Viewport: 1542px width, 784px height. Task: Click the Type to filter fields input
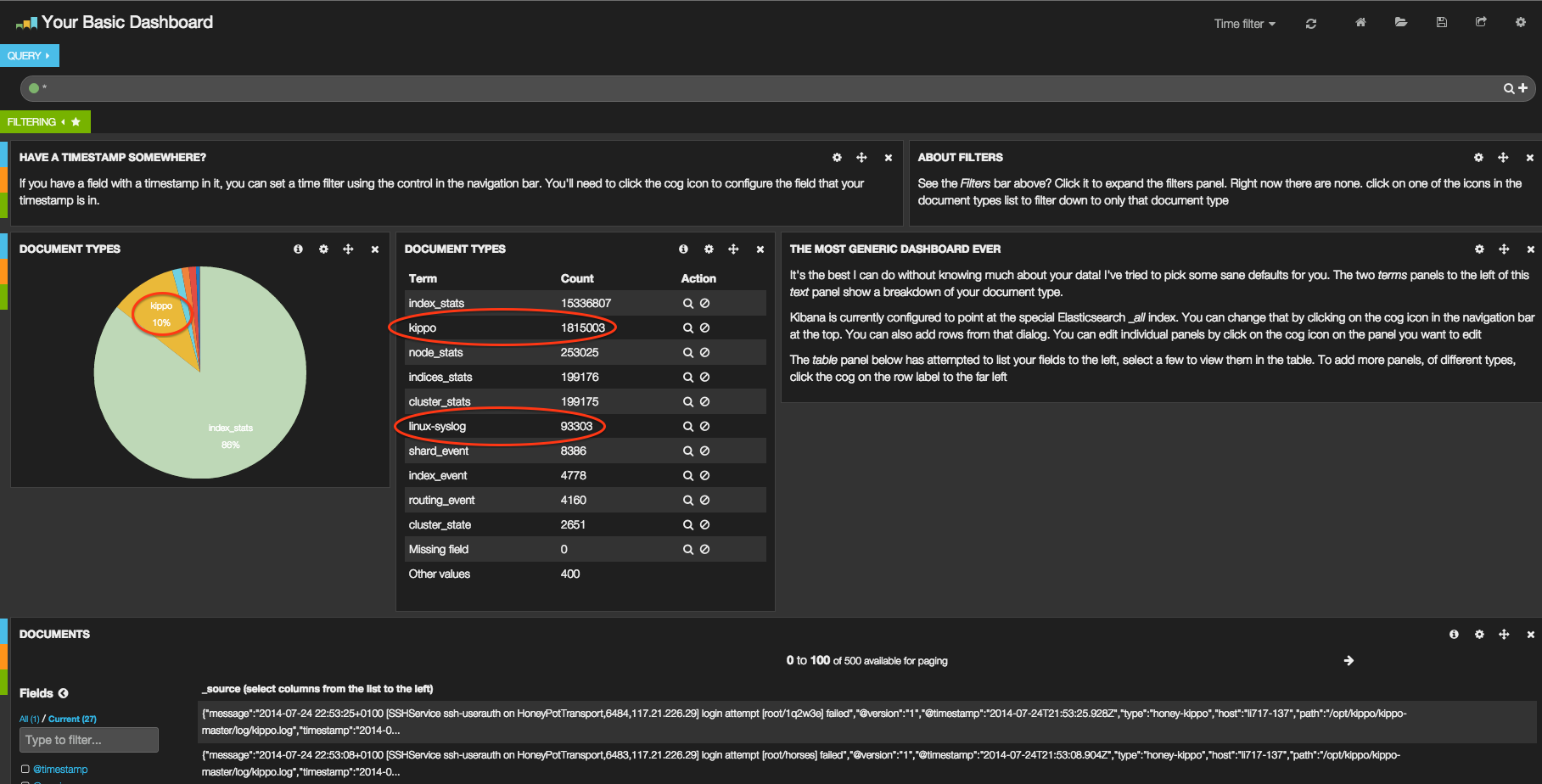pyautogui.click(x=89, y=740)
